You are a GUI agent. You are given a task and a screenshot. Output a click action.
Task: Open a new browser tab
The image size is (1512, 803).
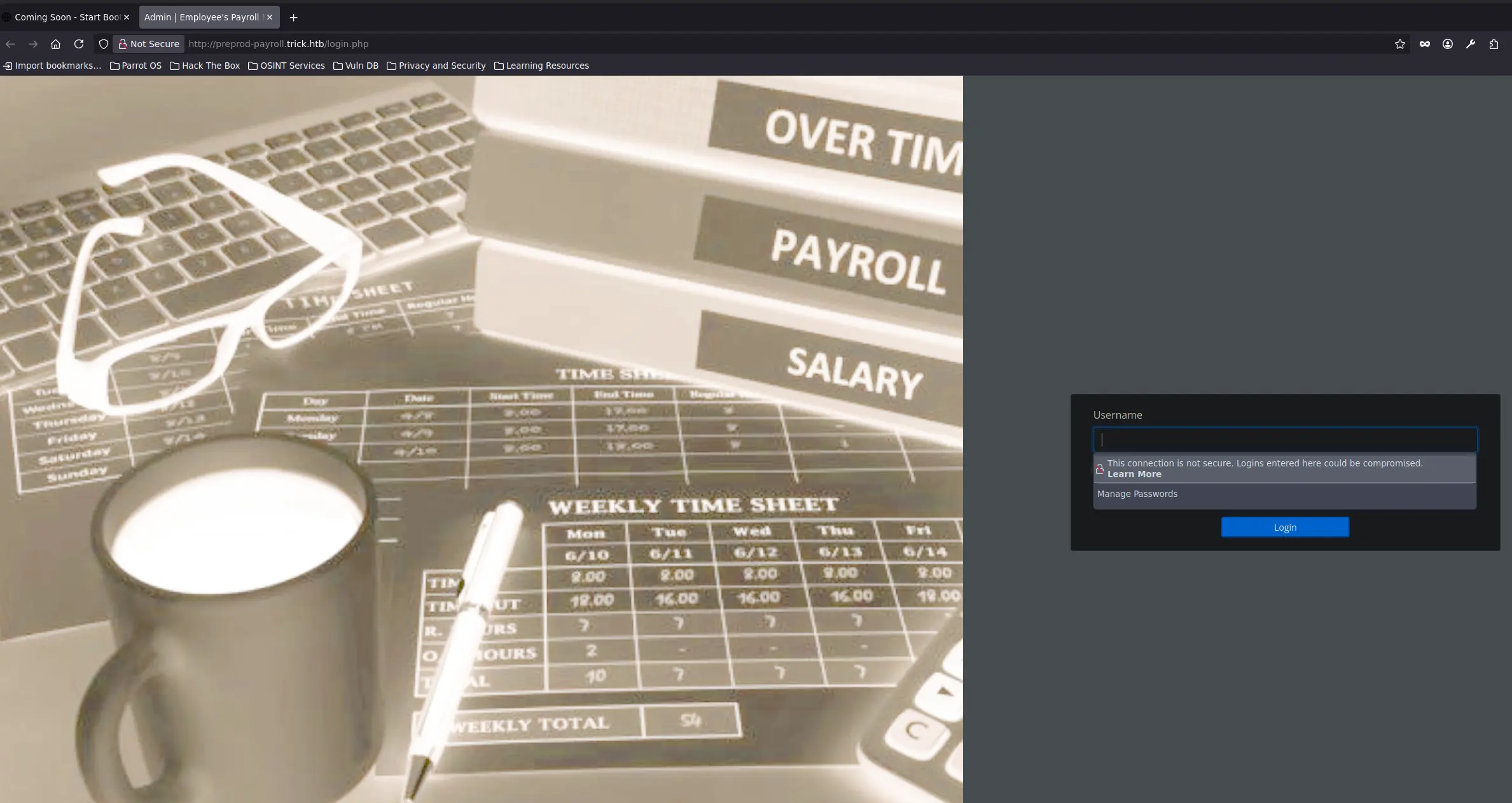pos(293,17)
